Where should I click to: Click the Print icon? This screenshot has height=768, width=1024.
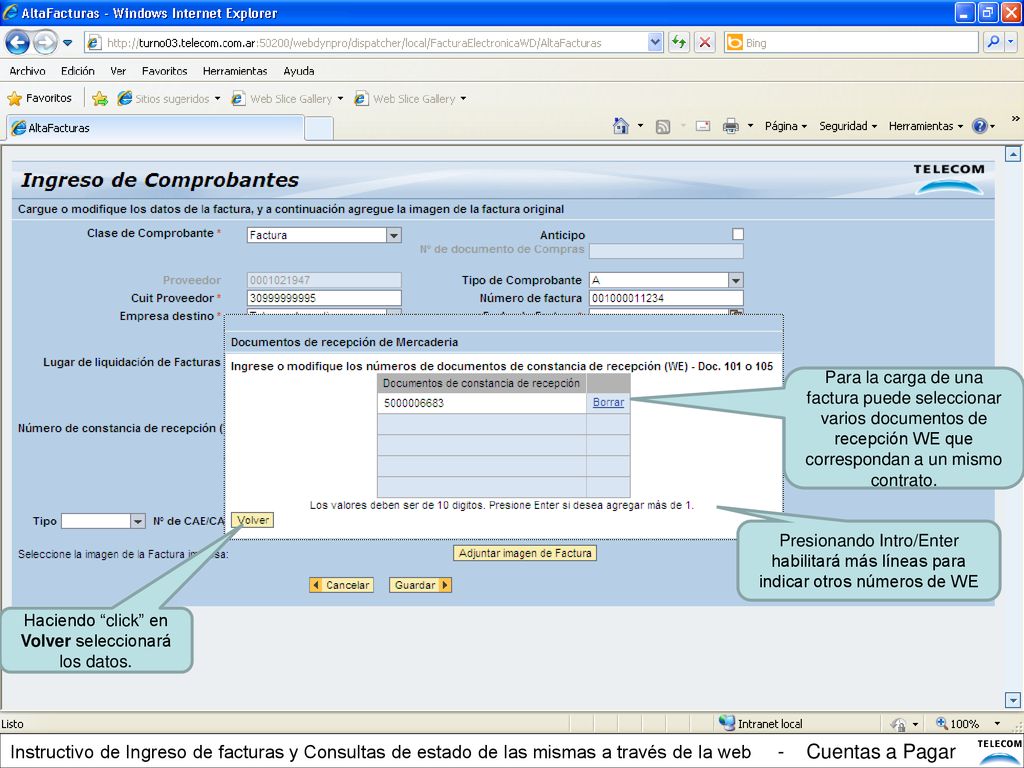point(731,126)
